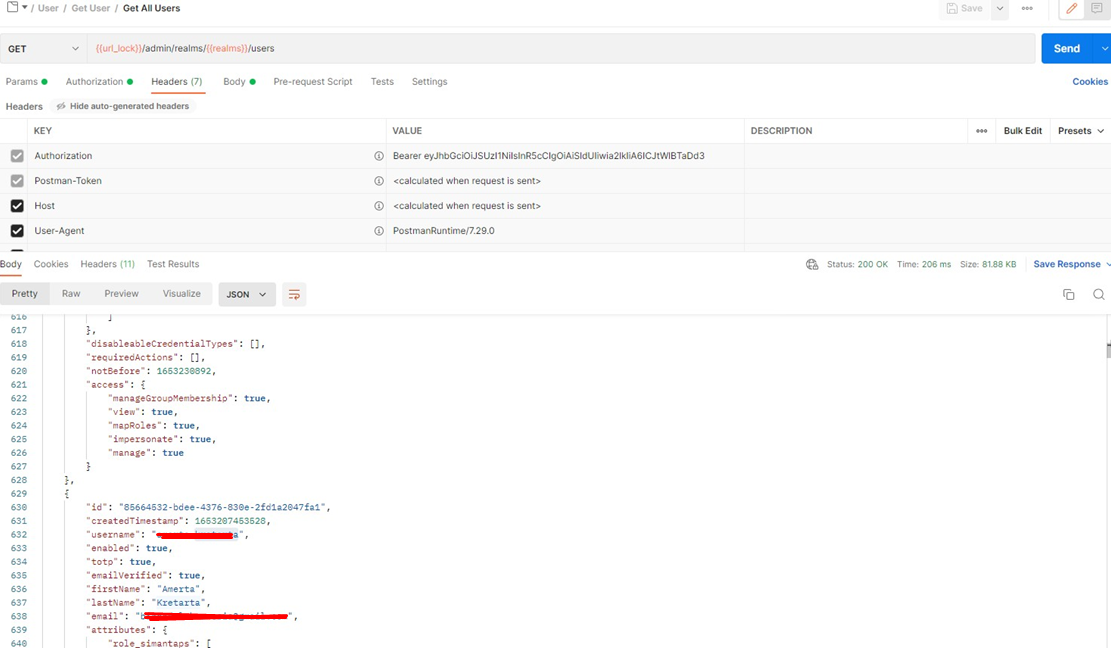
Task: Click the Cookies link
Action: 1089,82
